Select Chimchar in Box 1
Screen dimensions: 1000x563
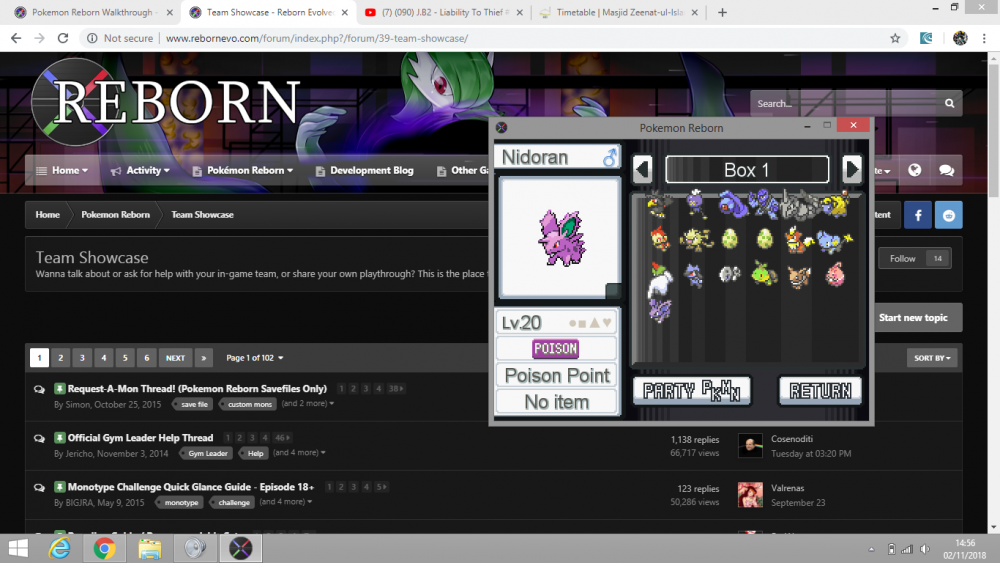click(660, 240)
